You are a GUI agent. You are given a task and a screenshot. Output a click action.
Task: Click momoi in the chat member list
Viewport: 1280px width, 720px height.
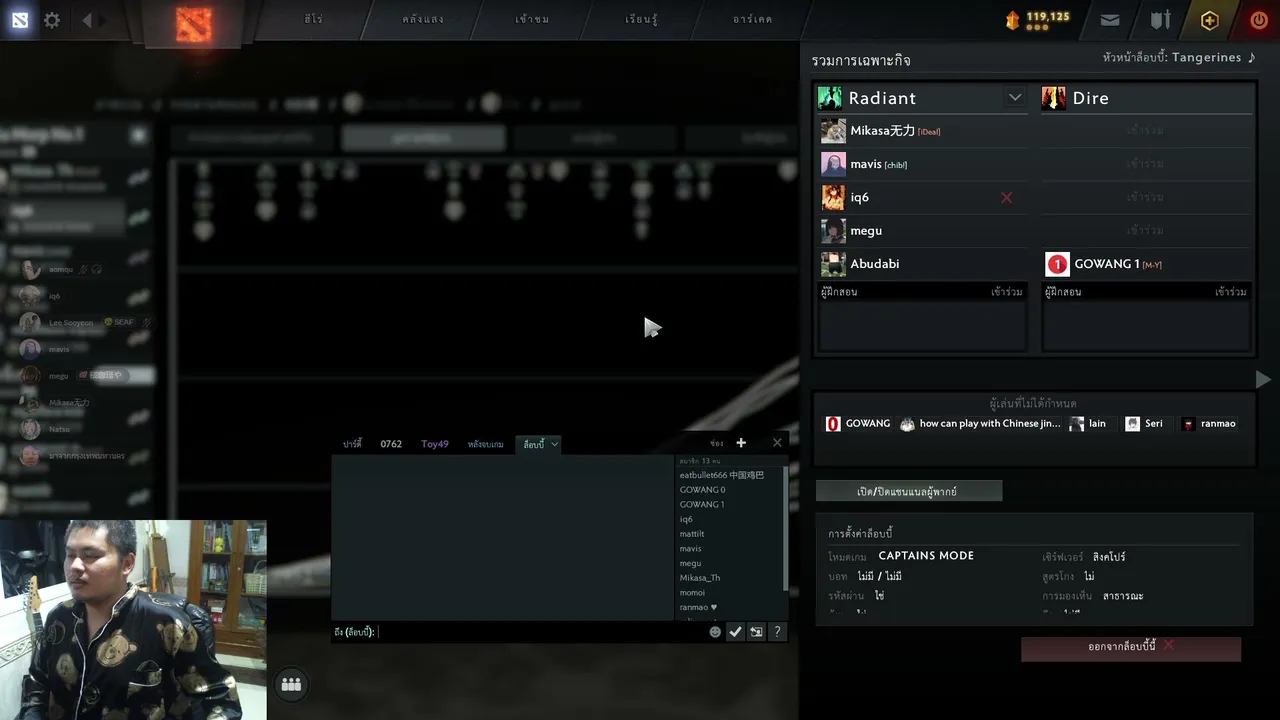pos(692,593)
